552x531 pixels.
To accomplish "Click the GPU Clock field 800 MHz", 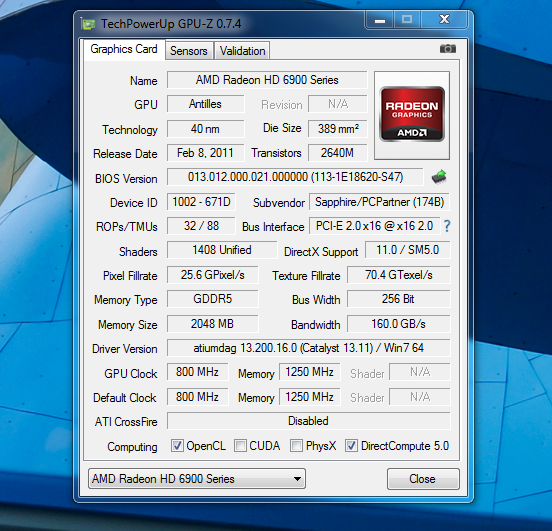I will pos(197,372).
